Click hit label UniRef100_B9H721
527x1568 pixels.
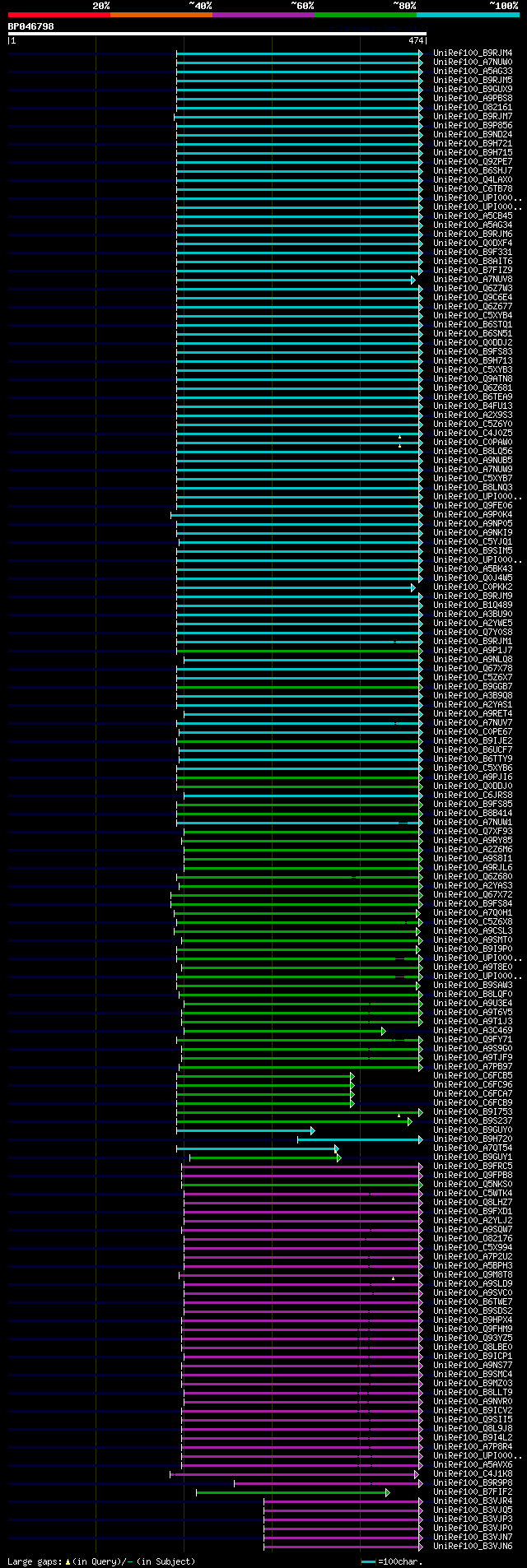pyautogui.click(x=473, y=144)
